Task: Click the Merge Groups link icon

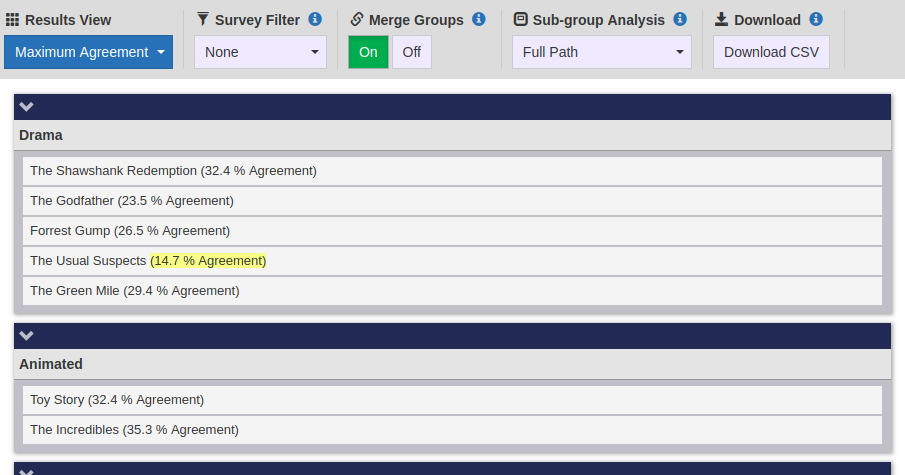Action: tap(357, 20)
